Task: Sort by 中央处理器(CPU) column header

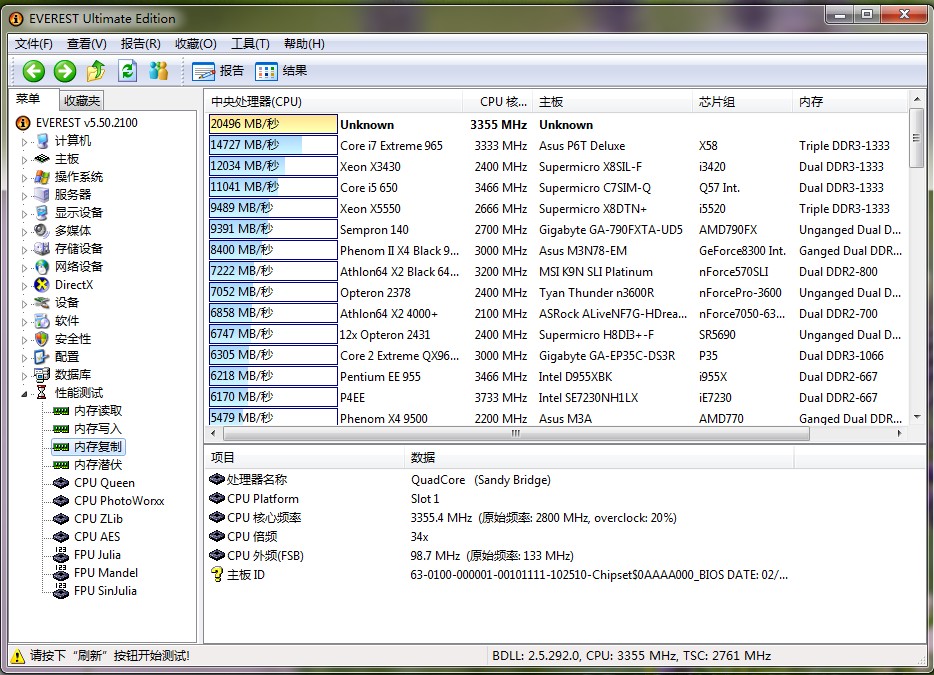Action: click(334, 102)
